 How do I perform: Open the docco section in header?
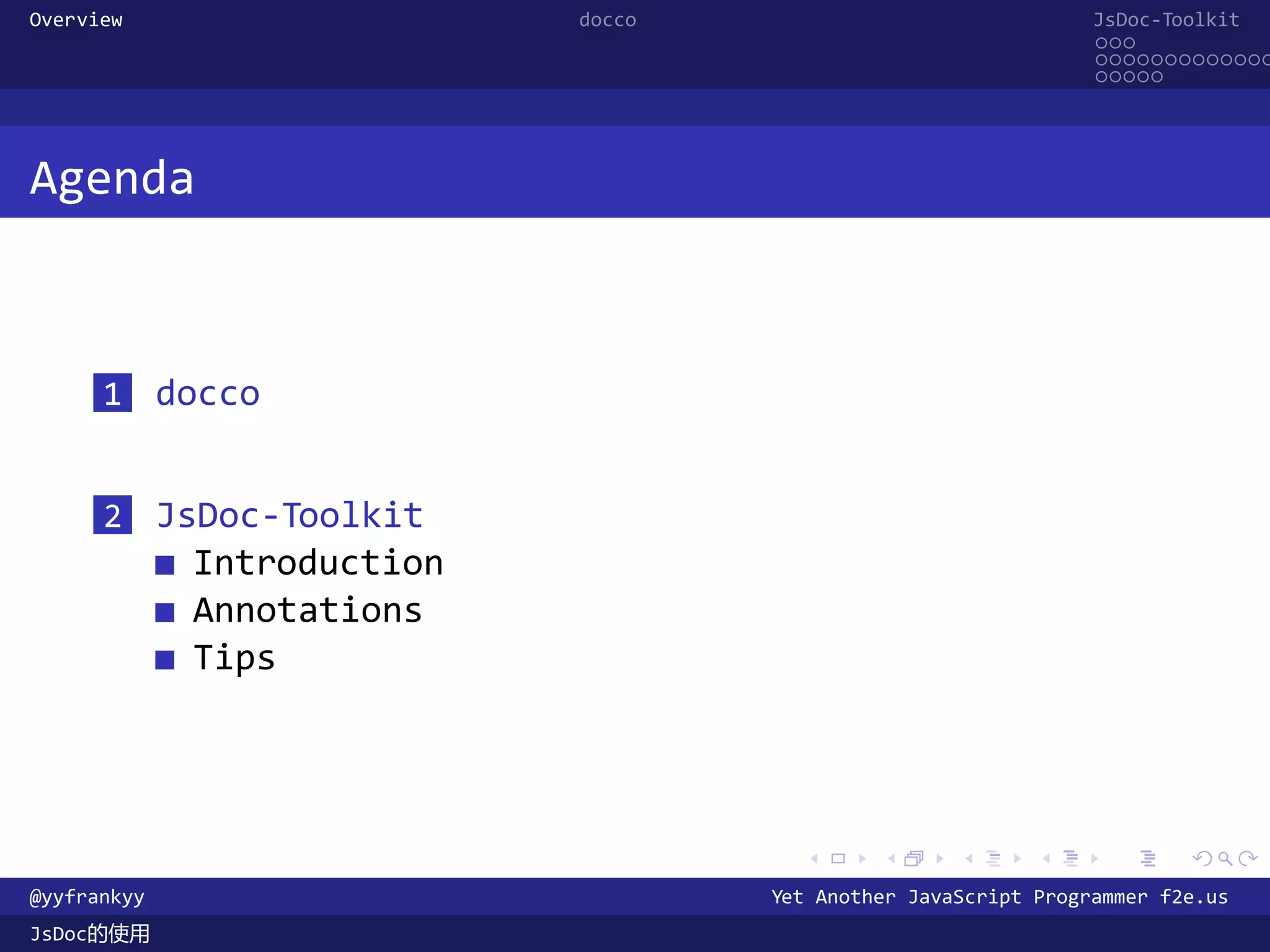(607, 20)
